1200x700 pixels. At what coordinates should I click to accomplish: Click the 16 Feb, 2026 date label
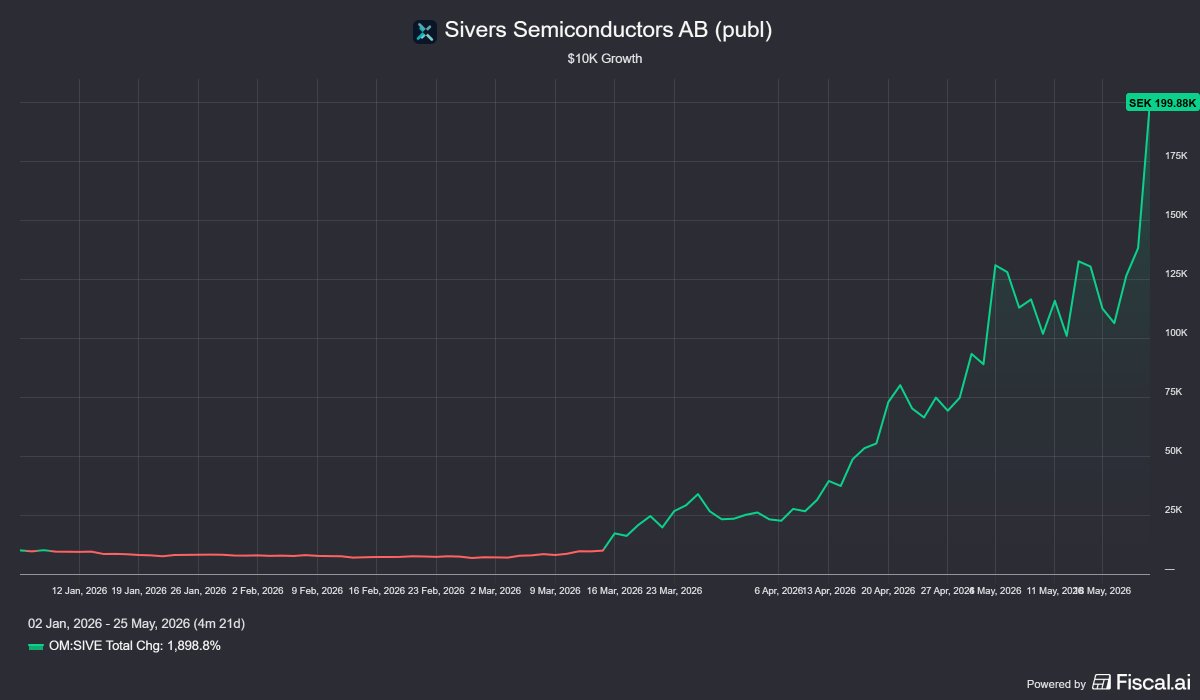point(376,591)
